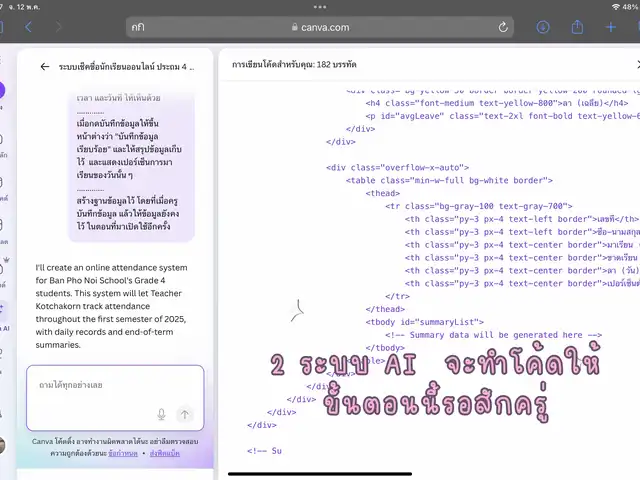
Task: Open a new Safari tab with plus
Action: point(610,27)
